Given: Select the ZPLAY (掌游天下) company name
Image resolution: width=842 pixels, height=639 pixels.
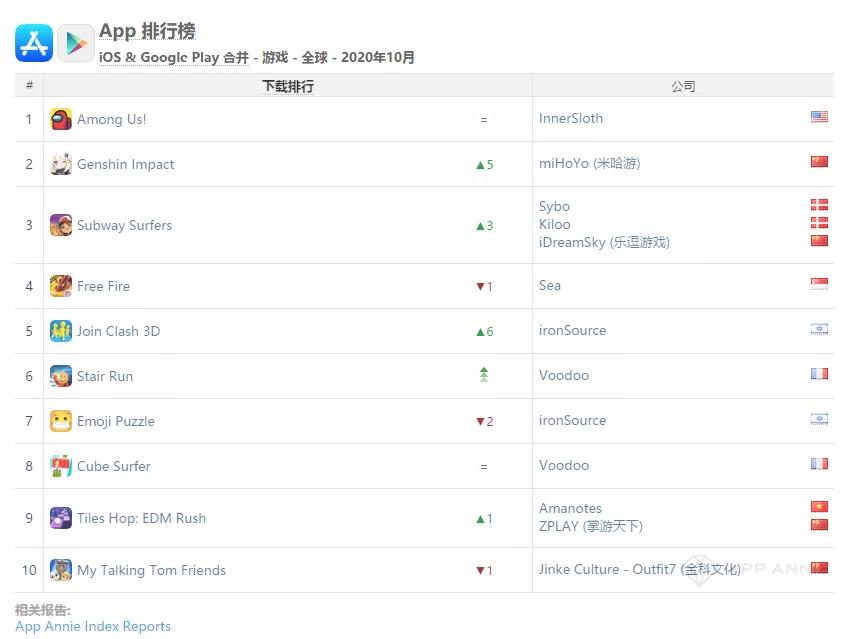Looking at the screenshot, I should [x=591, y=526].
